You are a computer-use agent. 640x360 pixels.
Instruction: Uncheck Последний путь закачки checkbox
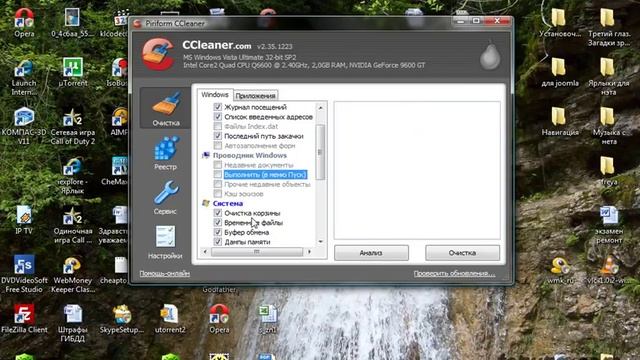click(x=218, y=136)
